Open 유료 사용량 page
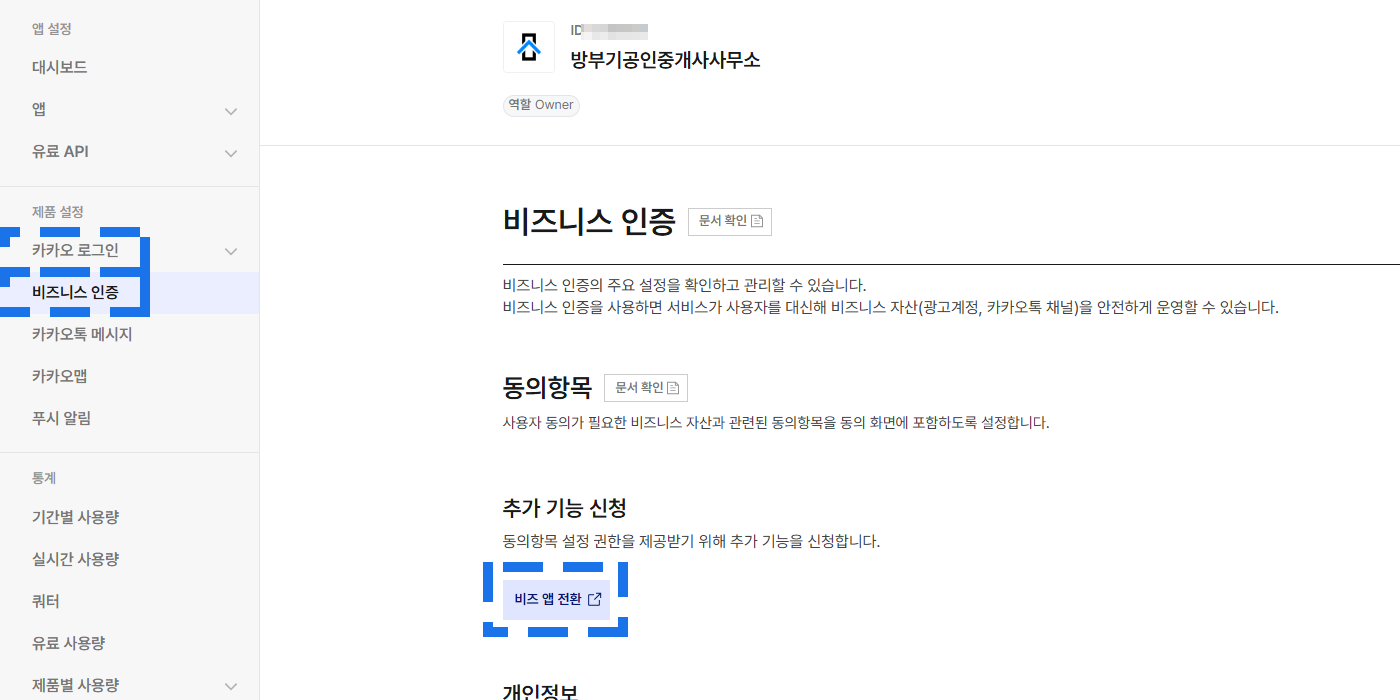Screen dimensions: 1400x700 tap(68, 643)
